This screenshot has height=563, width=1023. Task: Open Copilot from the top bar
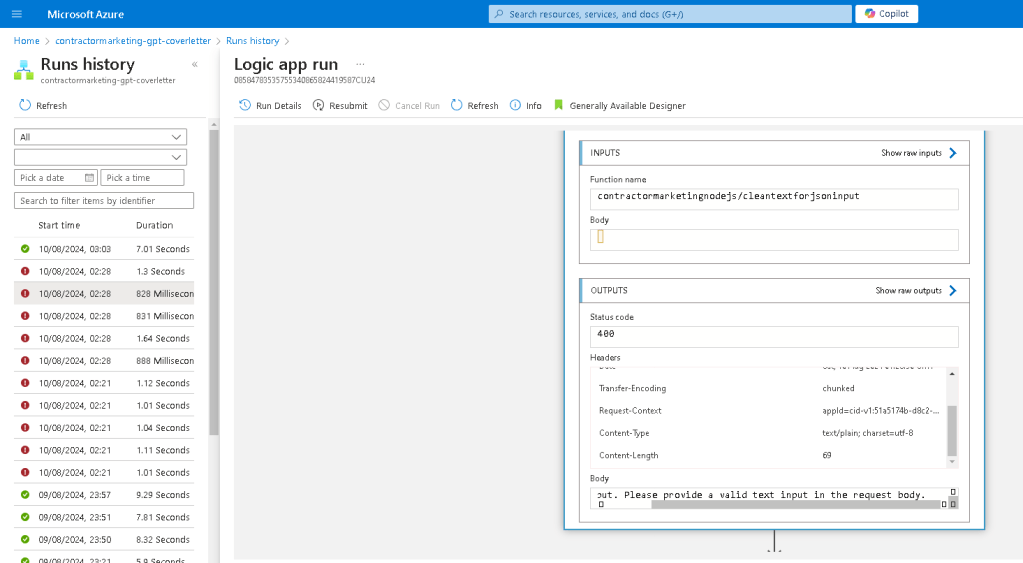pyautogui.click(x=887, y=14)
